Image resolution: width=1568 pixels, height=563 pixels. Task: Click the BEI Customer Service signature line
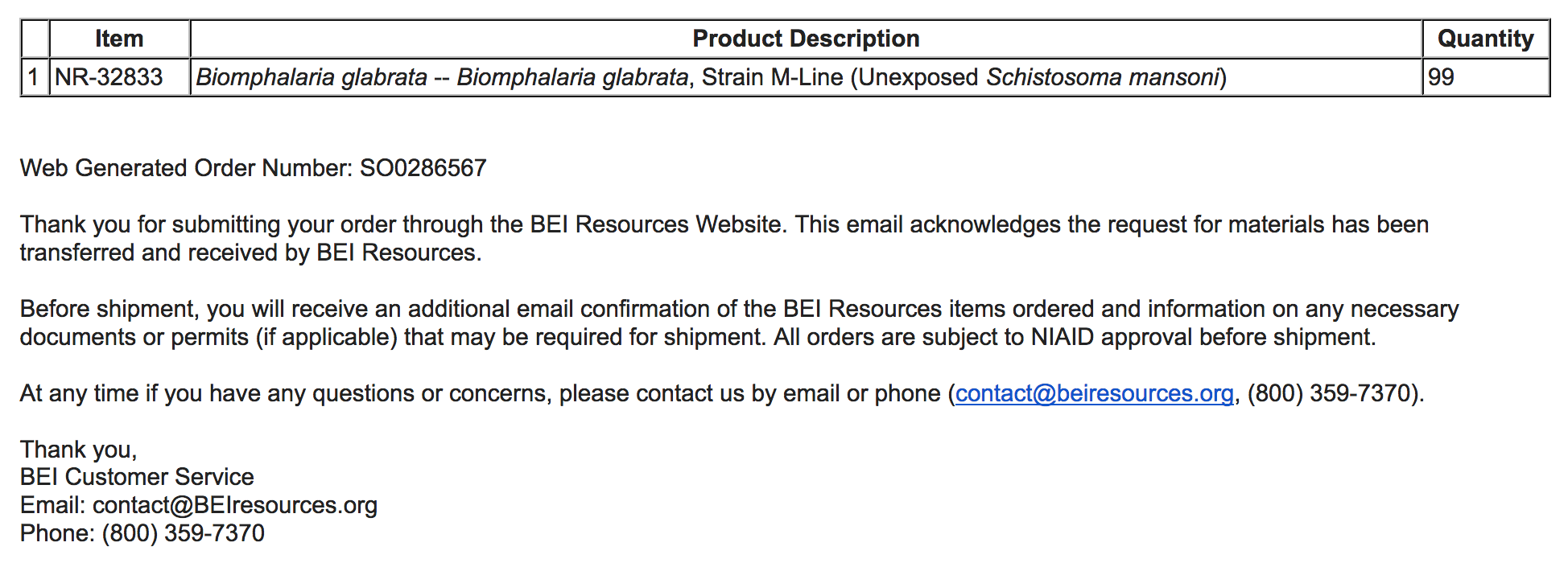[x=137, y=477]
